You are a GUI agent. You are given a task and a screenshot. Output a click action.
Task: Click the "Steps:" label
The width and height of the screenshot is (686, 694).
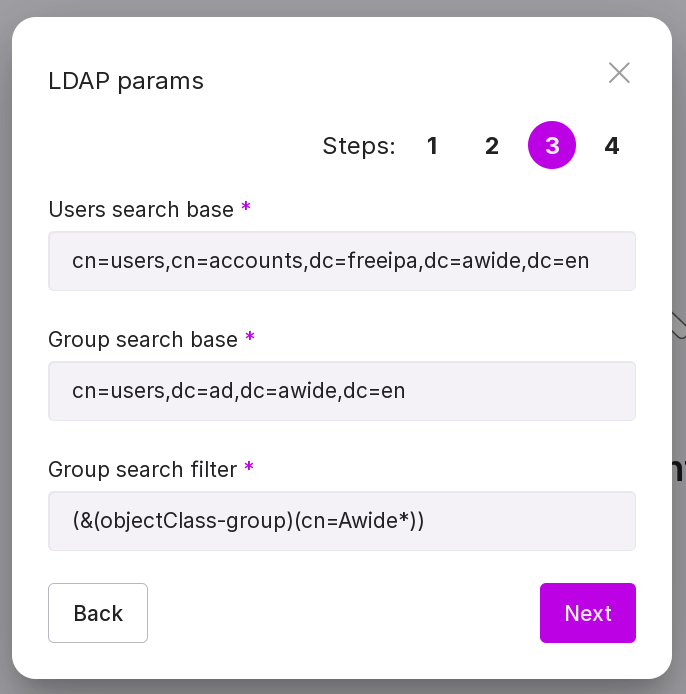coord(359,147)
